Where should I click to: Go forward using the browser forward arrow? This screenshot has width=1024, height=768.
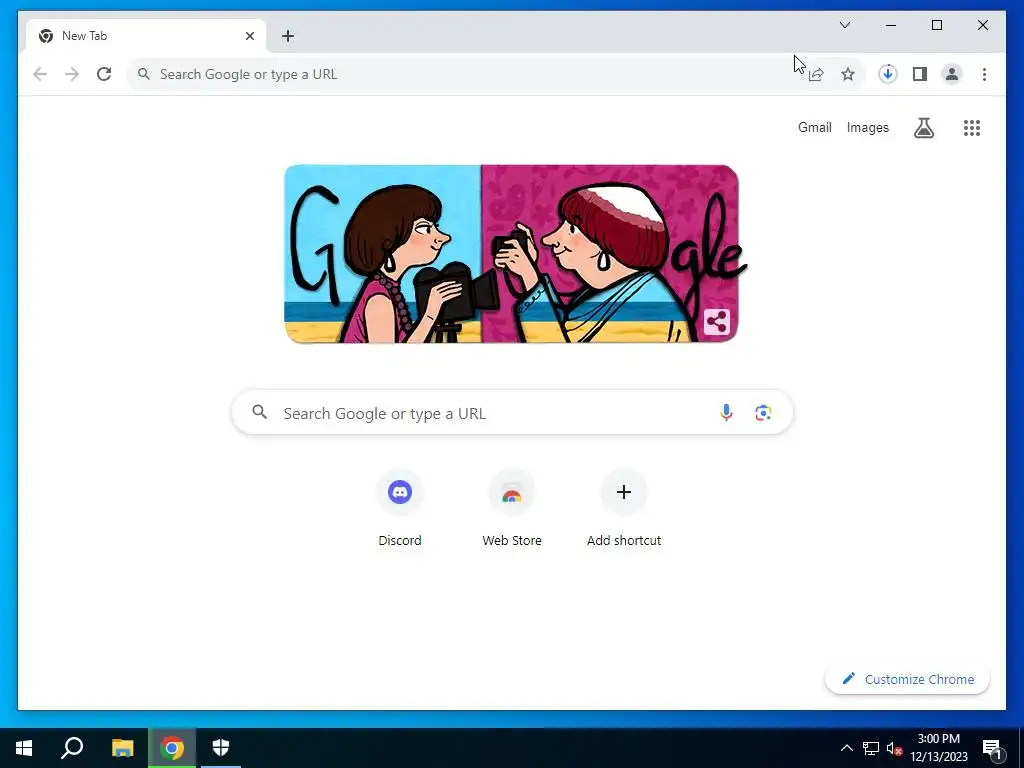72,74
